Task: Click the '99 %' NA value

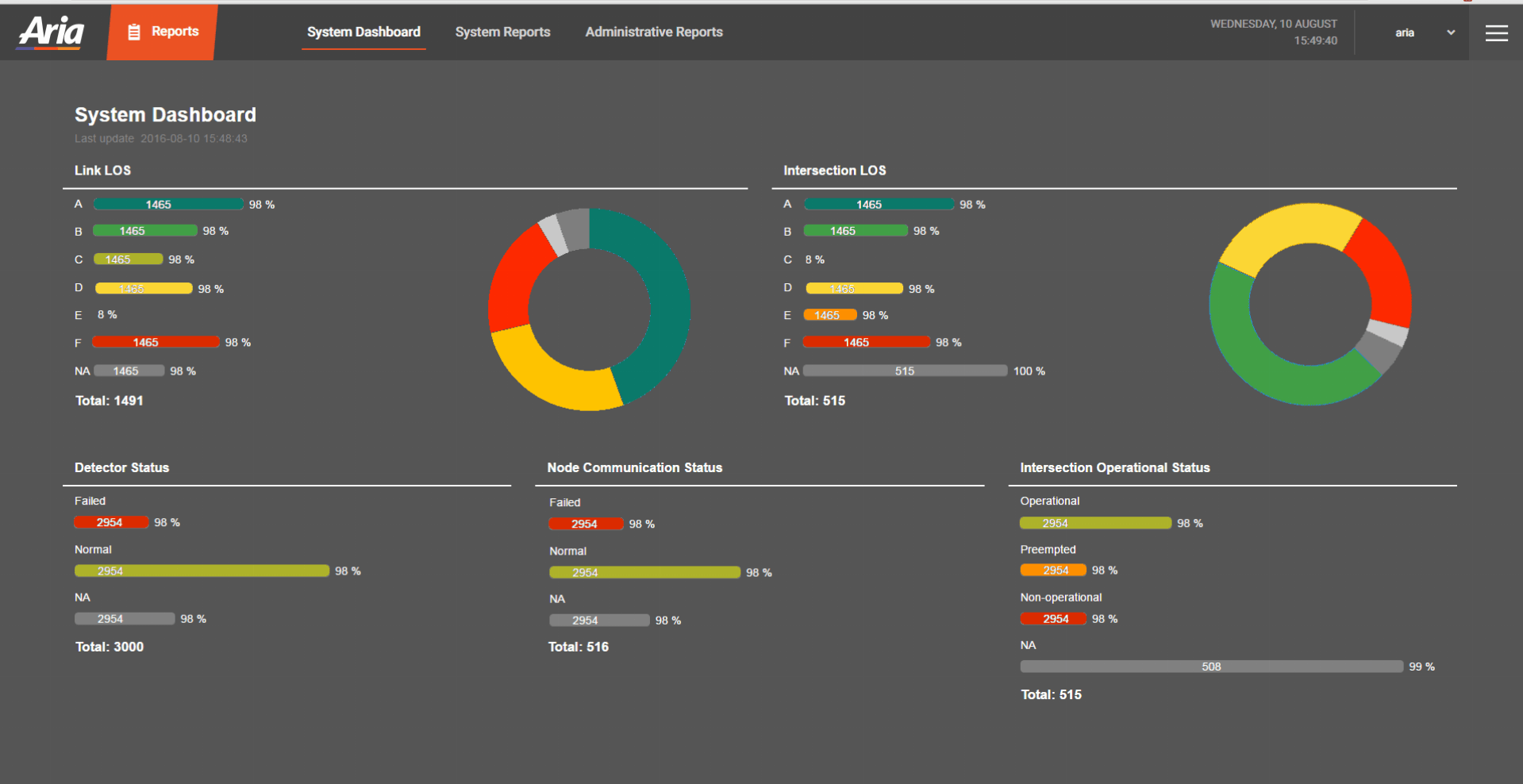Action: tap(1421, 667)
